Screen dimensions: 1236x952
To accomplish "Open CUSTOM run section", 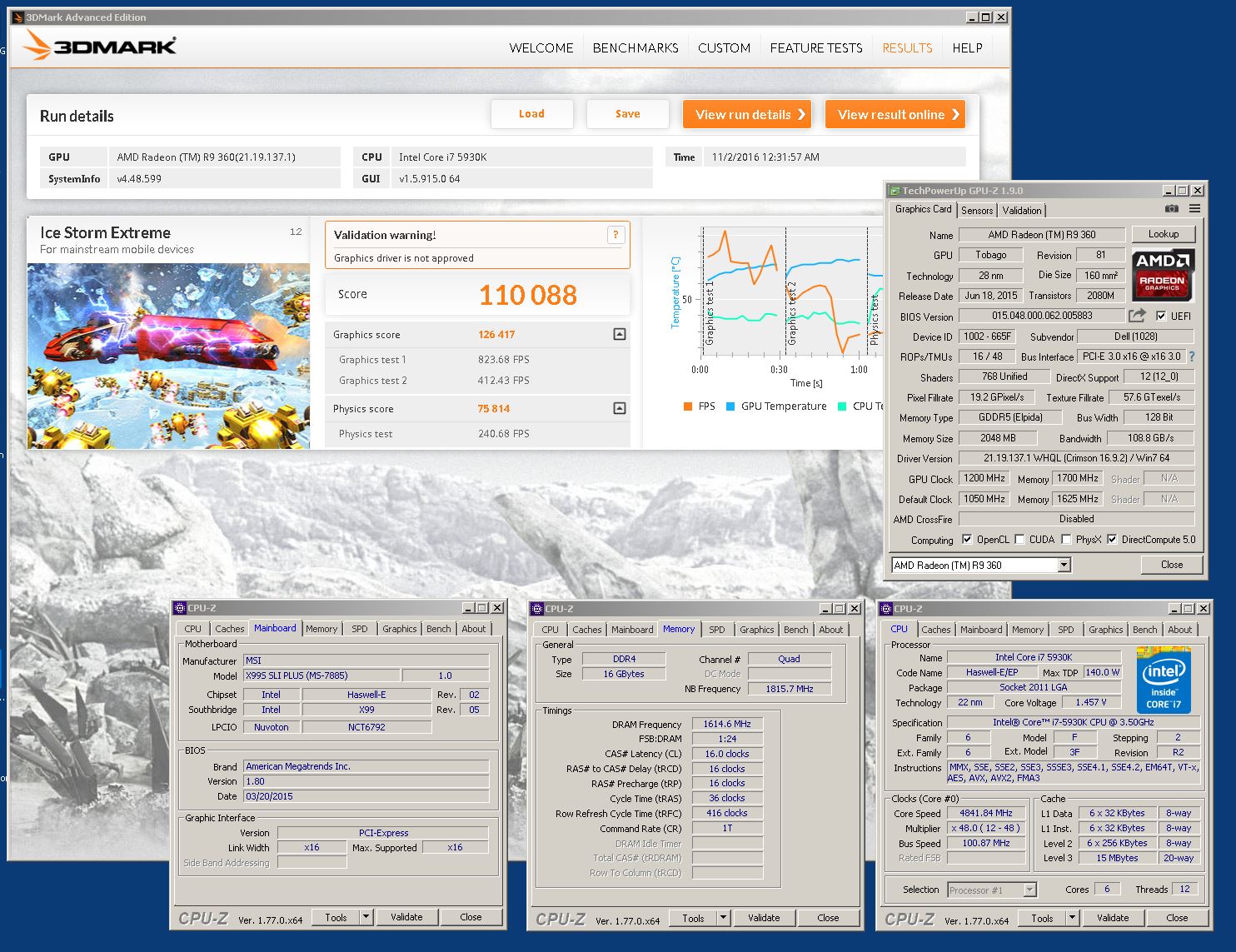I will (724, 48).
